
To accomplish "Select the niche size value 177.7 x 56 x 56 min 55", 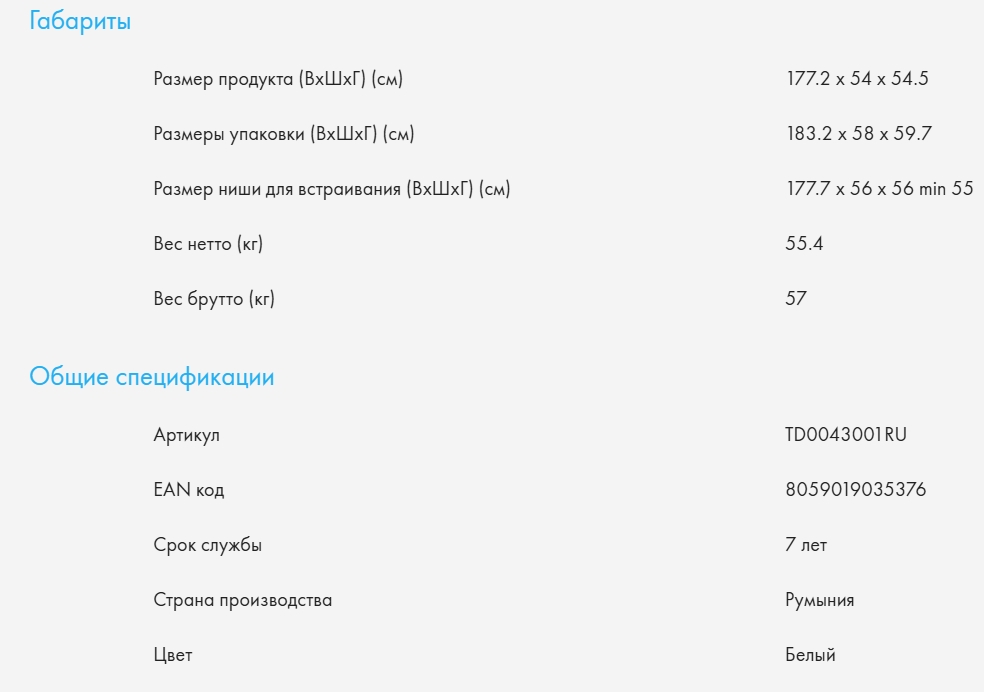I will point(879,189).
